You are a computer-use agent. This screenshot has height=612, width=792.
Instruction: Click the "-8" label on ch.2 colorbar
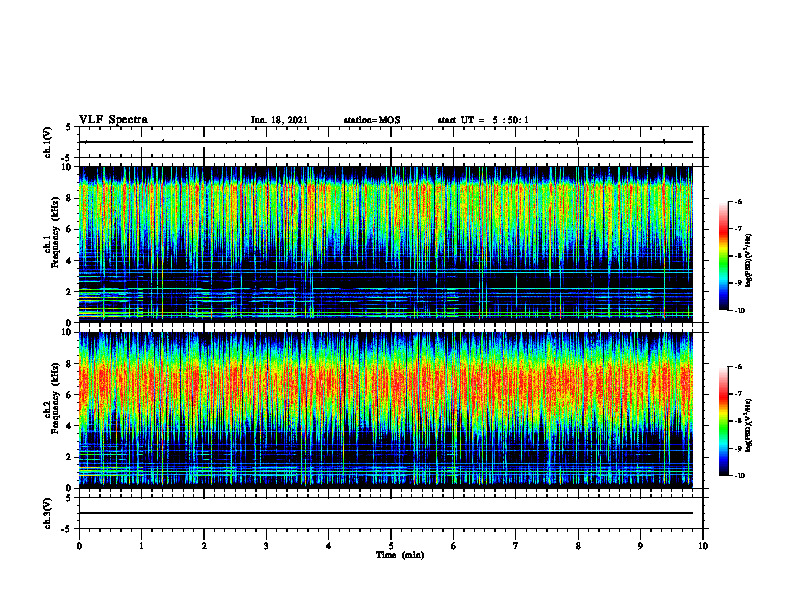point(739,421)
